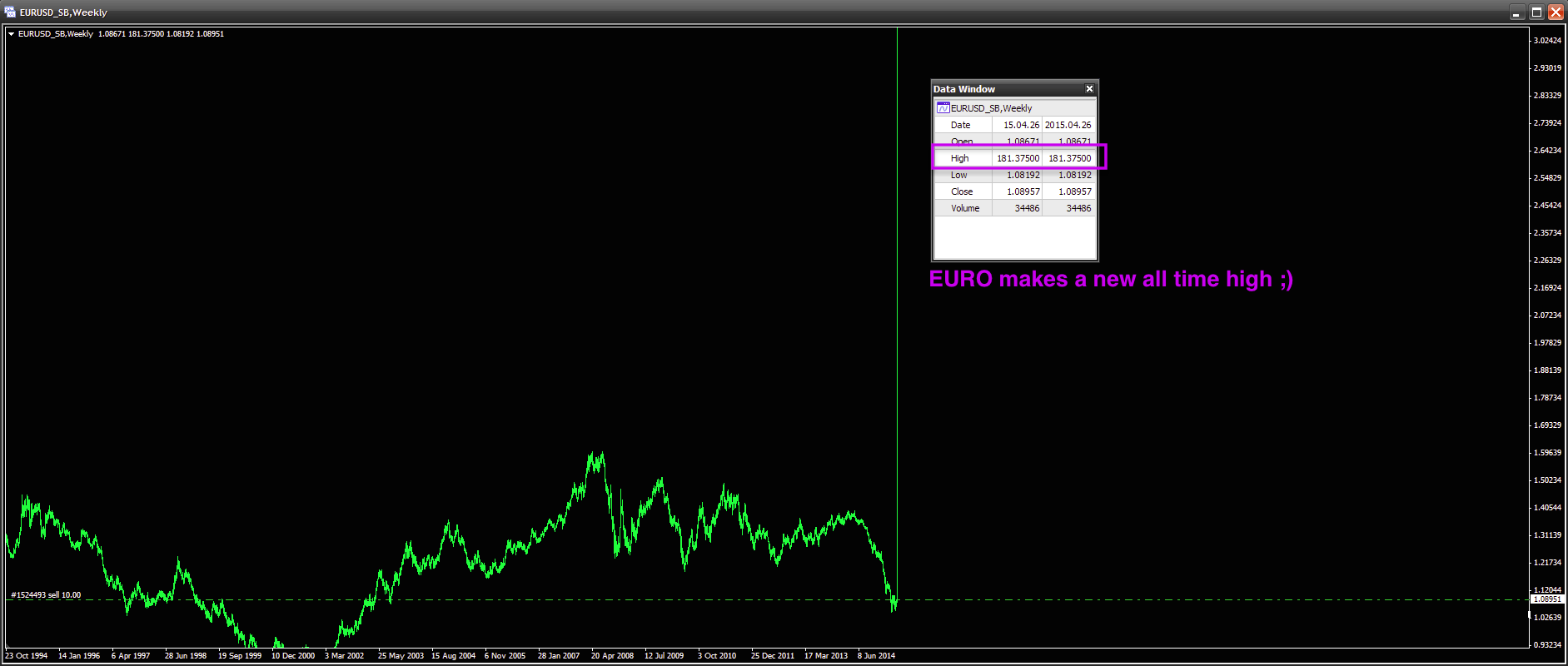Click the 1.59639 level on price axis
This screenshot has height=666, width=1568.
click(x=1547, y=453)
